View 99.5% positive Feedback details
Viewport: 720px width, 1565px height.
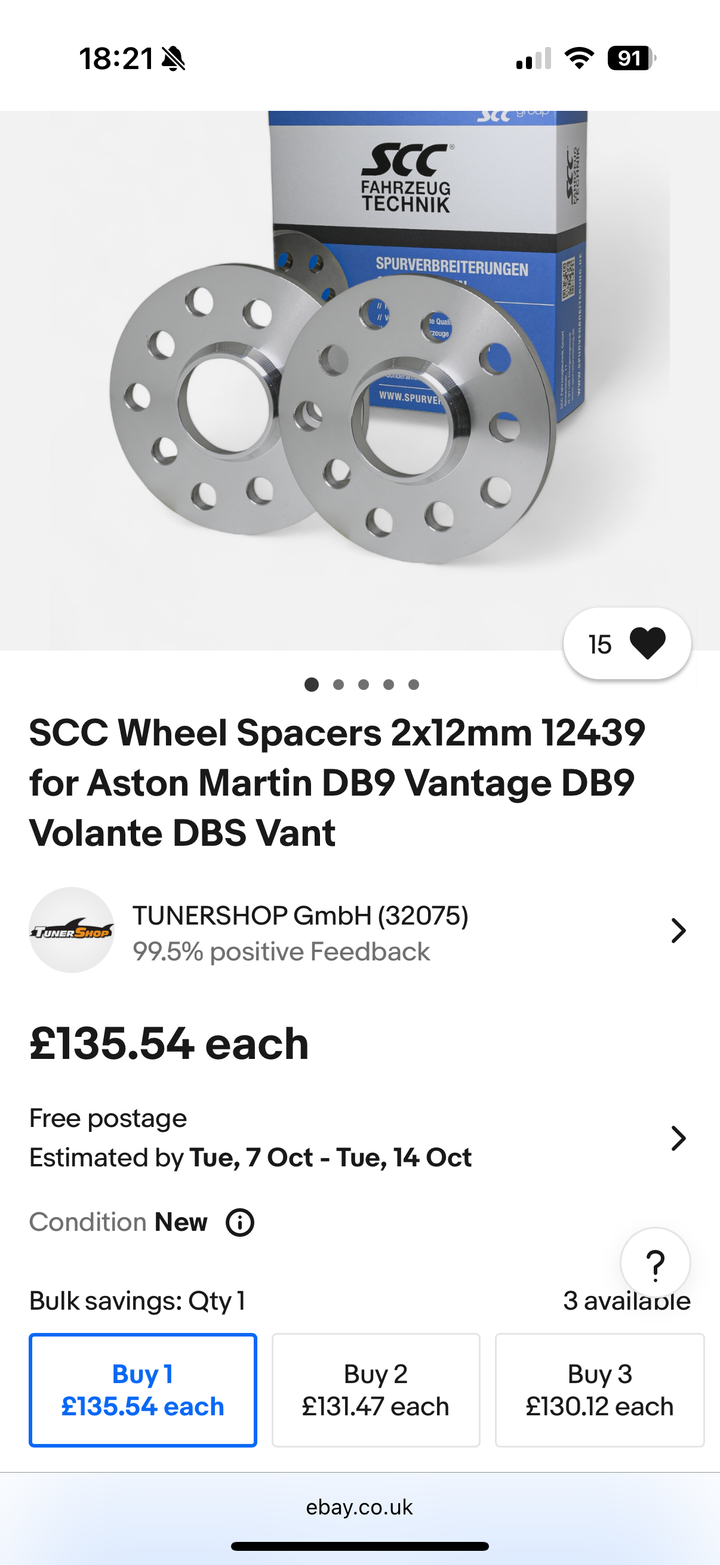(x=281, y=951)
